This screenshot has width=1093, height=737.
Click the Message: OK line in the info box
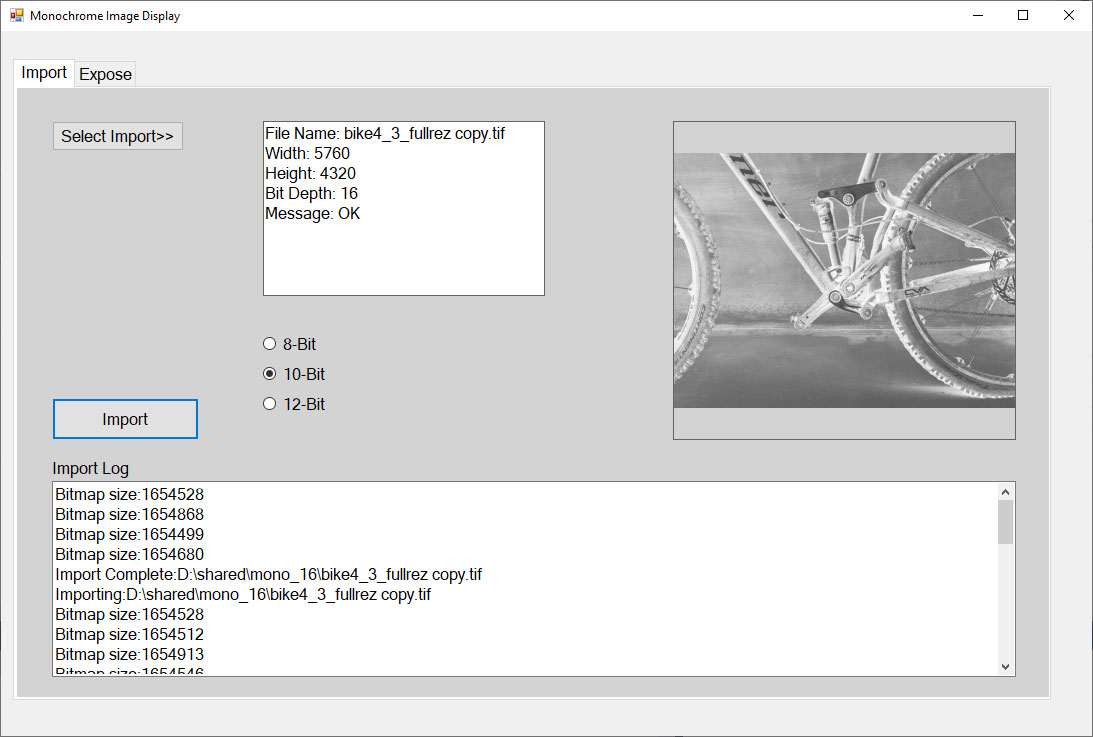pos(312,213)
